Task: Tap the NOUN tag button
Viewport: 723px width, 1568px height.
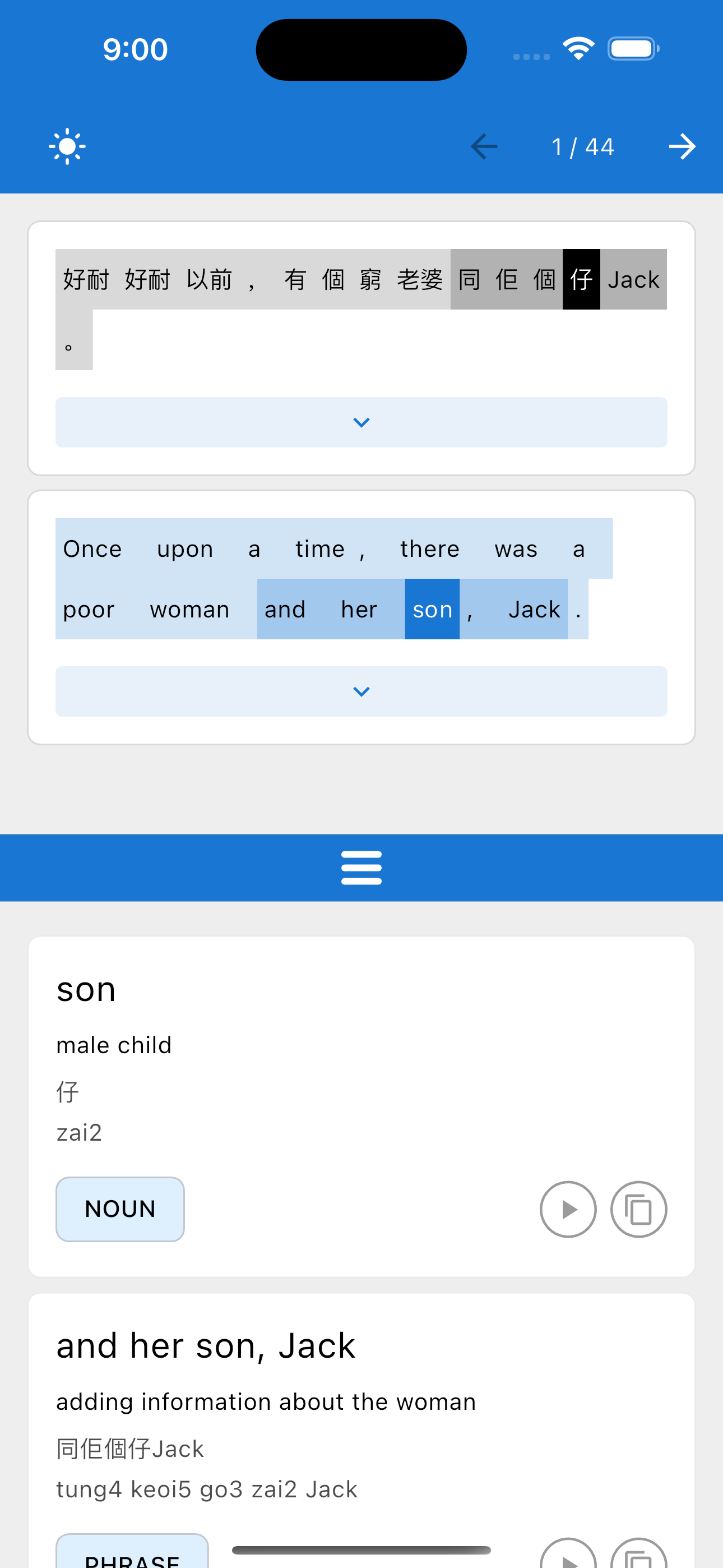Action: pos(120,1209)
